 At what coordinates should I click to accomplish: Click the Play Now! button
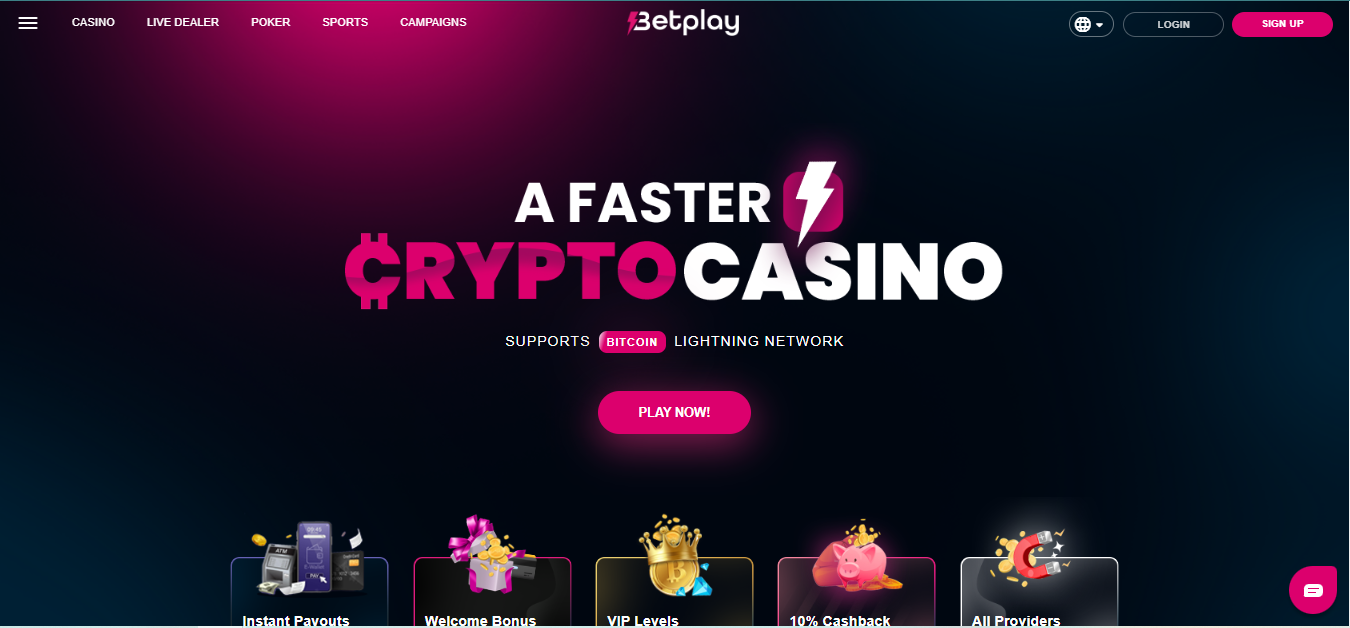point(674,412)
